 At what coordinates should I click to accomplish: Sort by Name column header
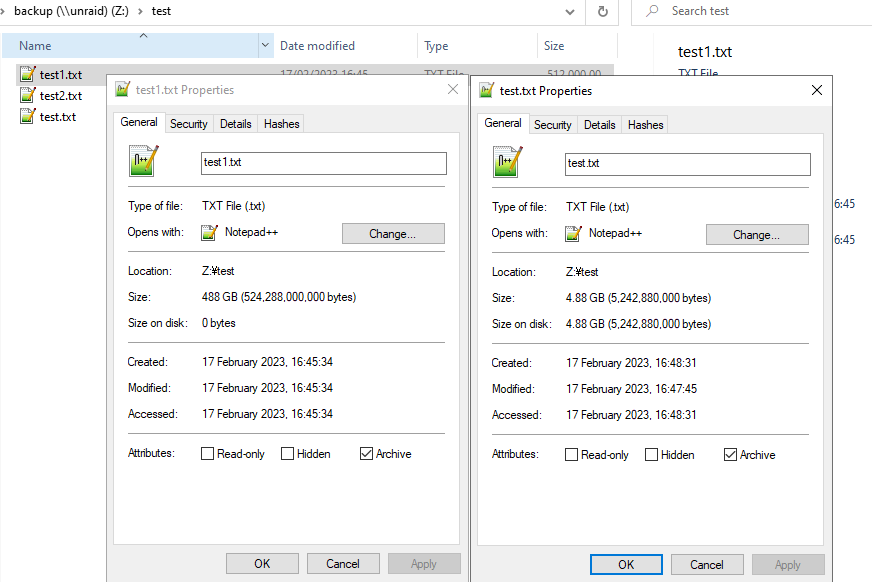click(x=130, y=45)
